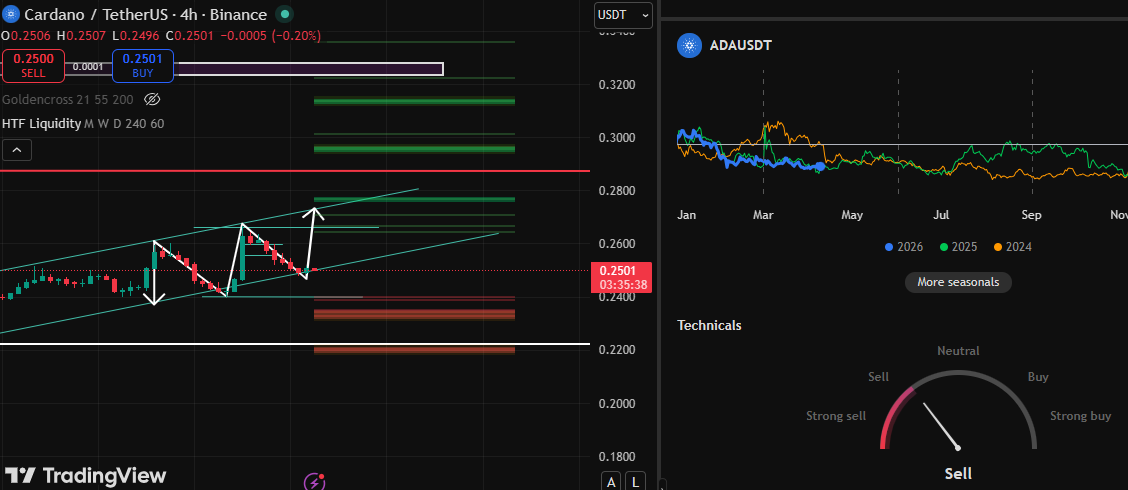The height and width of the screenshot is (490, 1128).
Task: Click the green market status dot
Action: 286,14
